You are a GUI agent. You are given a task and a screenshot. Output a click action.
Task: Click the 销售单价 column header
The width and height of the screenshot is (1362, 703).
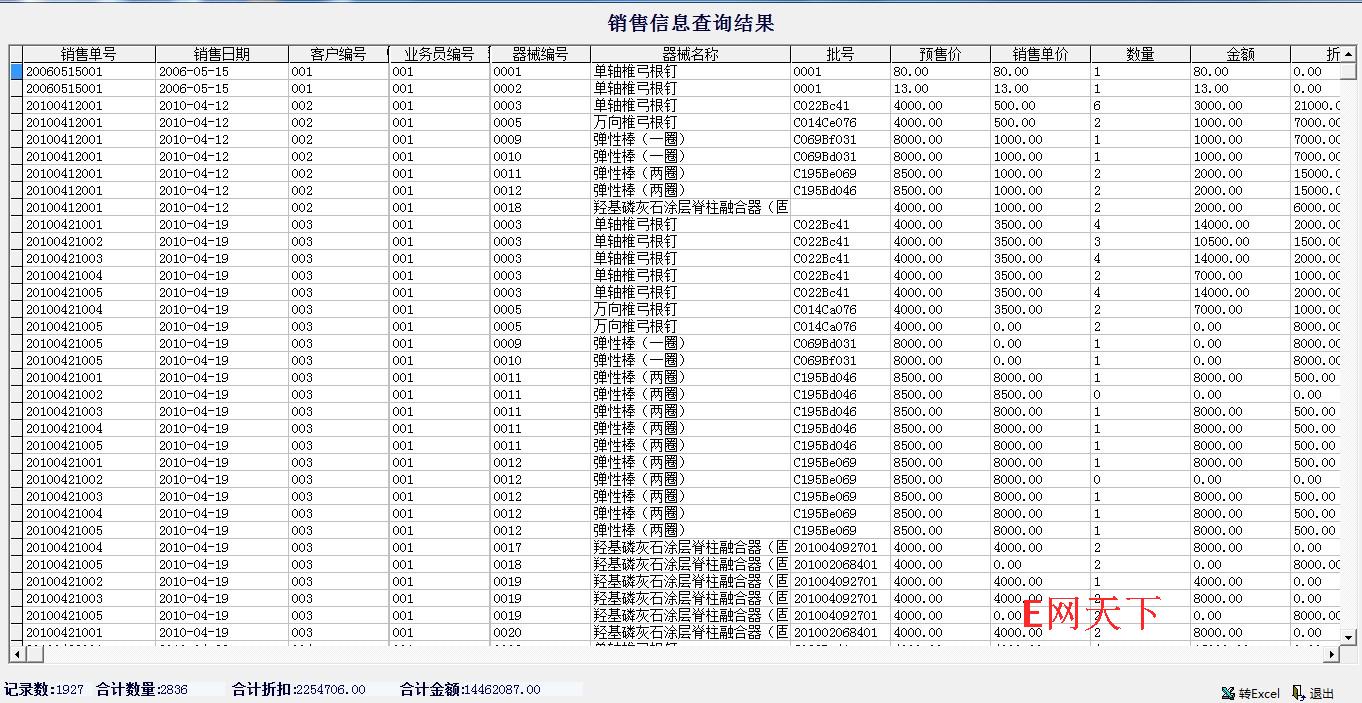point(1040,54)
